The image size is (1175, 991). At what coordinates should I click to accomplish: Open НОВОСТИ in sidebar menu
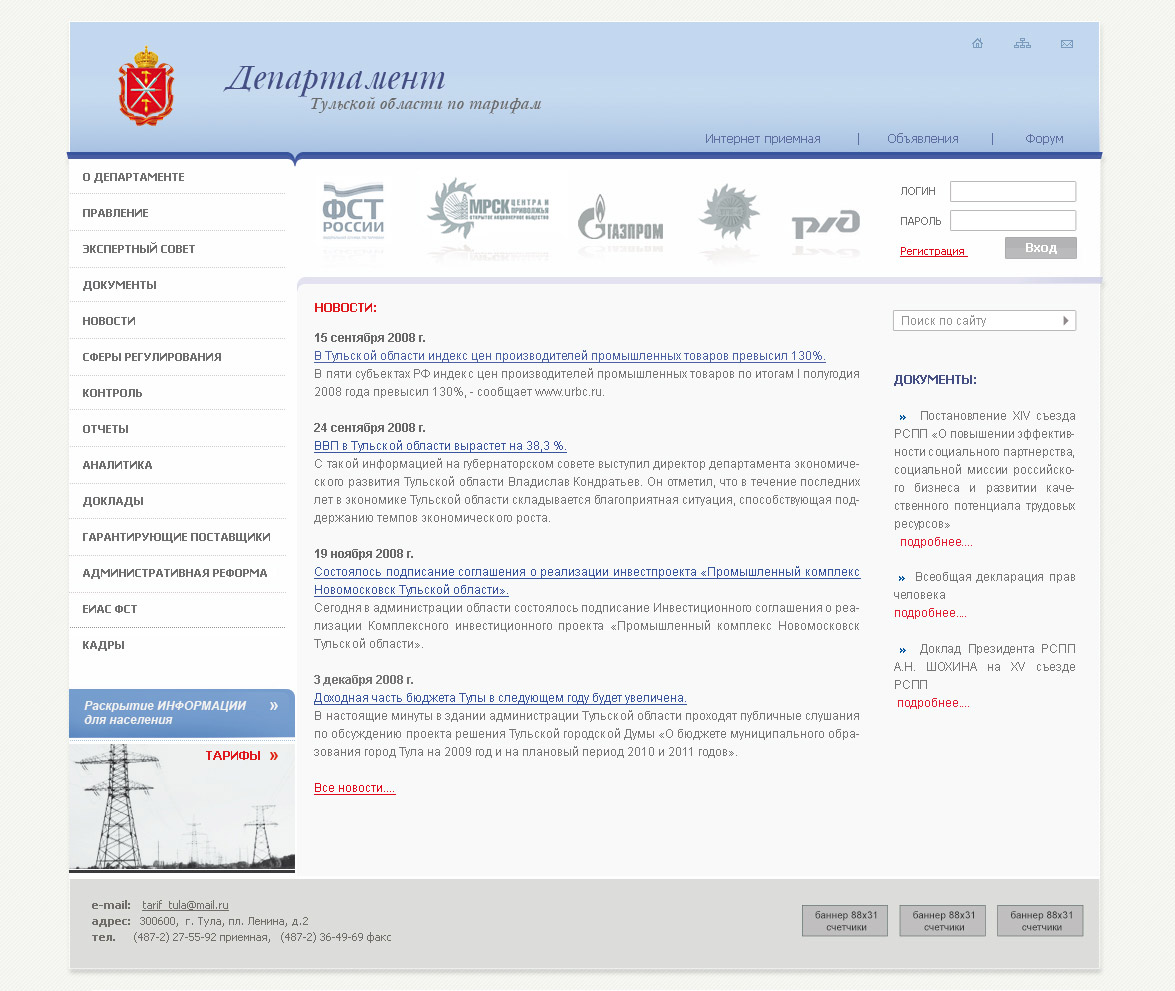[x=109, y=321]
